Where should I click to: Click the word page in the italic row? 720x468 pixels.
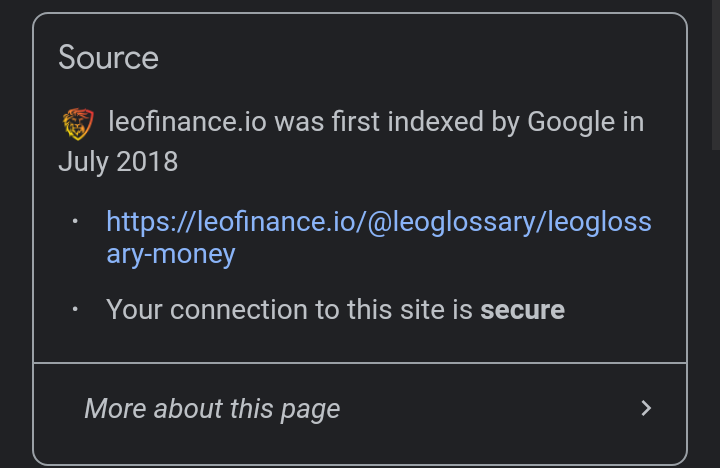click(310, 409)
